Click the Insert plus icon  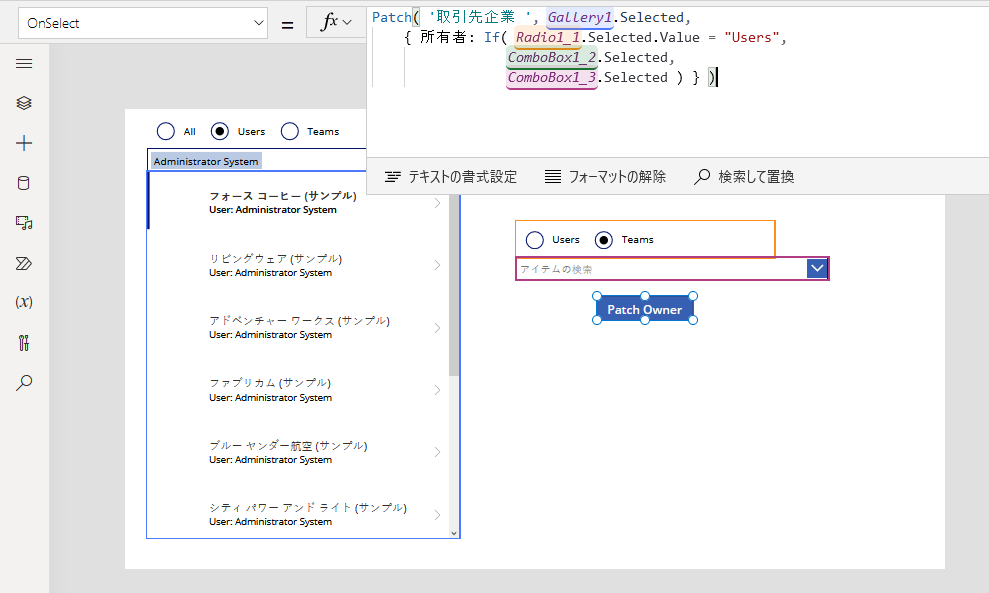coord(24,143)
